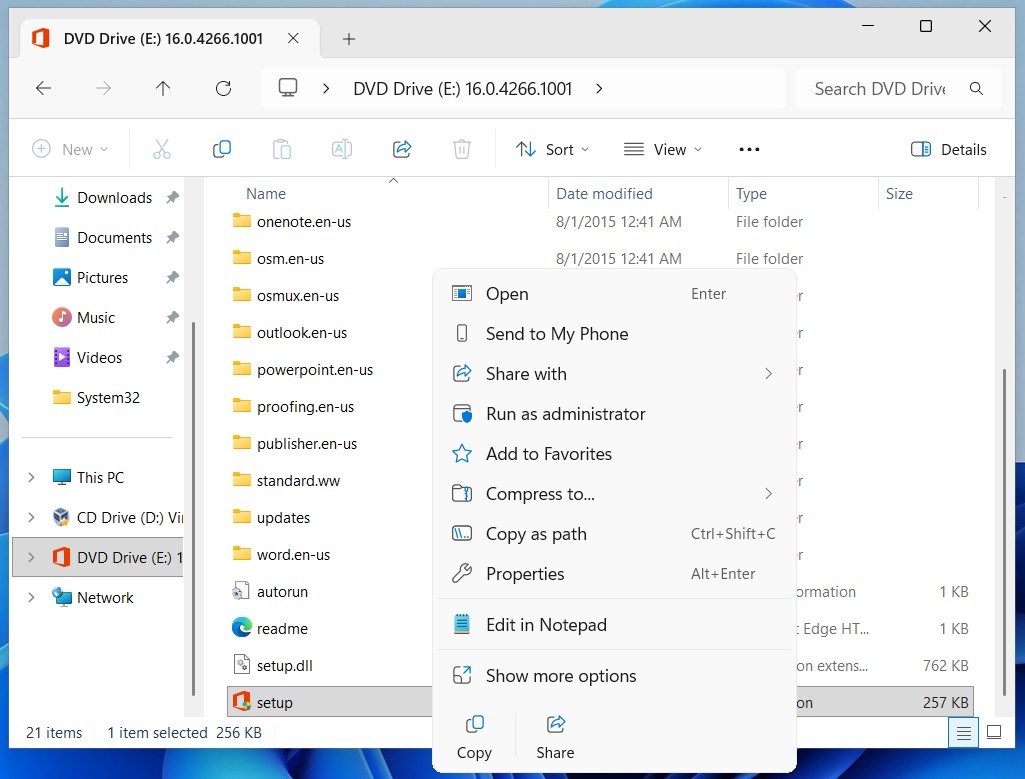This screenshot has height=779, width=1025.
Task: Delete the selected file via toolbar icon
Action: coord(461,148)
